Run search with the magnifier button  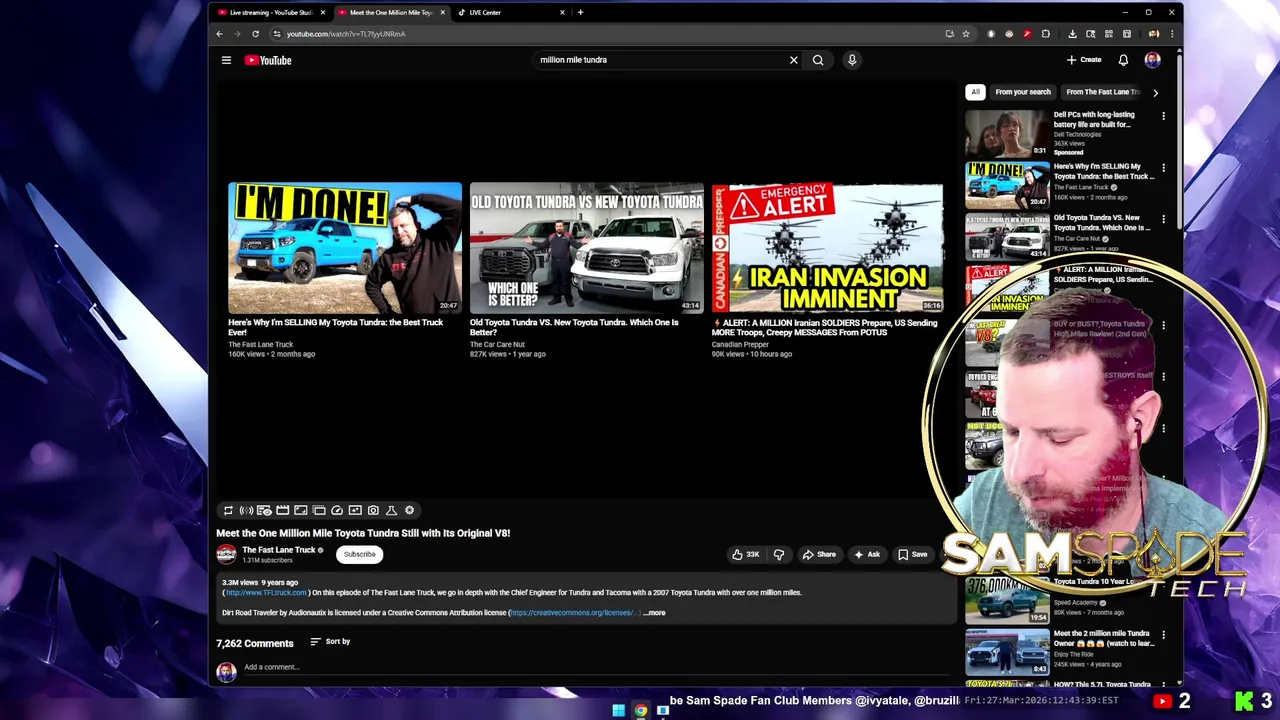pyautogui.click(x=818, y=60)
